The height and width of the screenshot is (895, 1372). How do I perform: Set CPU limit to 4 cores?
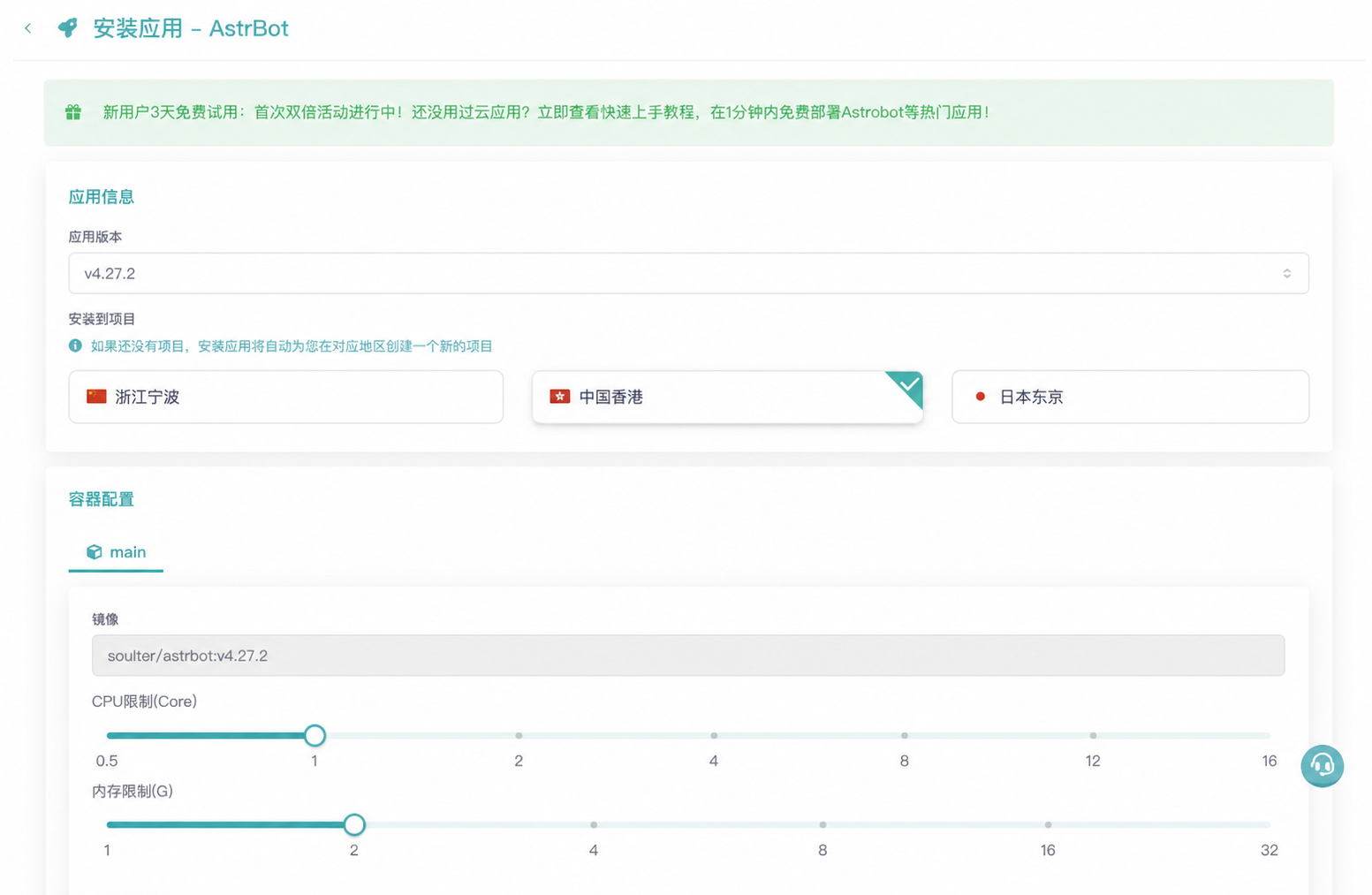714,735
